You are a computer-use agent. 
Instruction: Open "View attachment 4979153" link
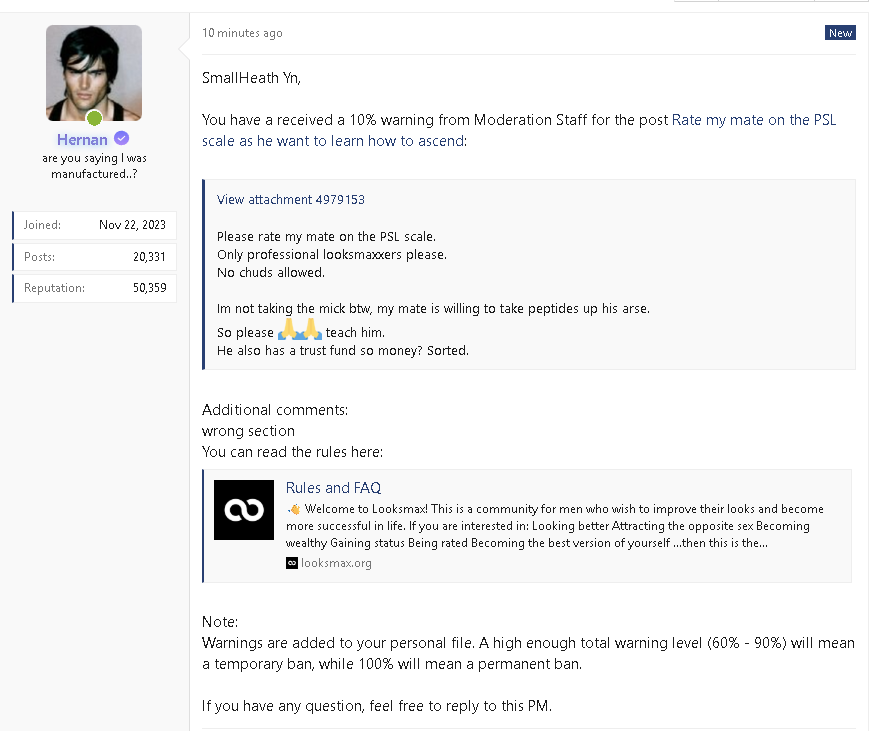290,199
